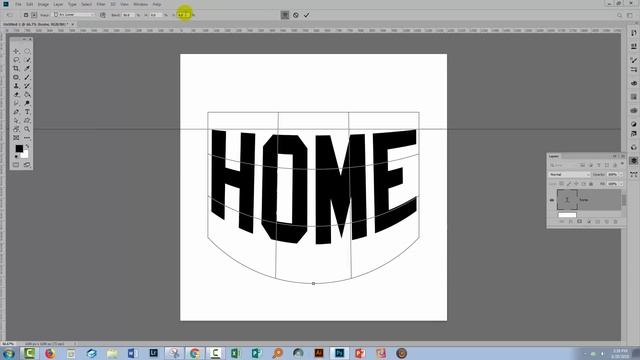Open the Filter menu
640x360 pixels.
pyautogui.click(x=101, y=4)
